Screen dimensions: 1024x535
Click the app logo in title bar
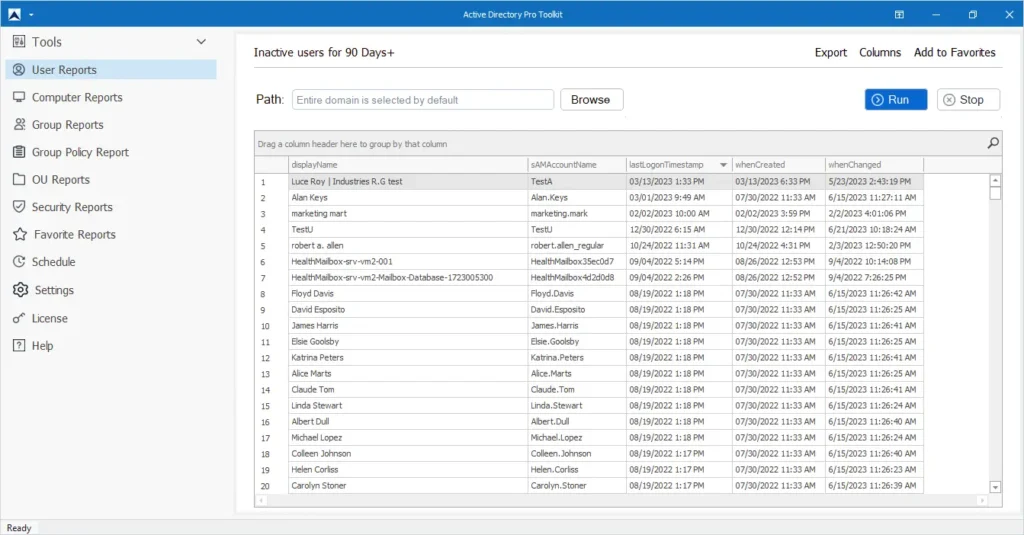(x=14, y=14)
